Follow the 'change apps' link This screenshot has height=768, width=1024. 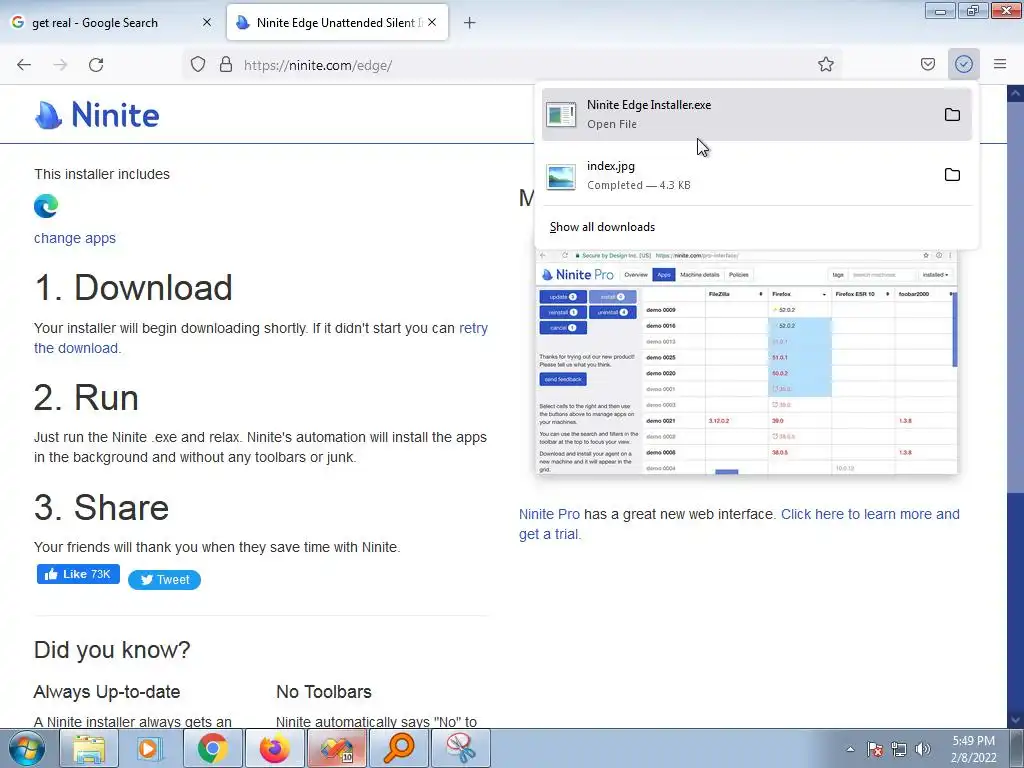[74, 238]
